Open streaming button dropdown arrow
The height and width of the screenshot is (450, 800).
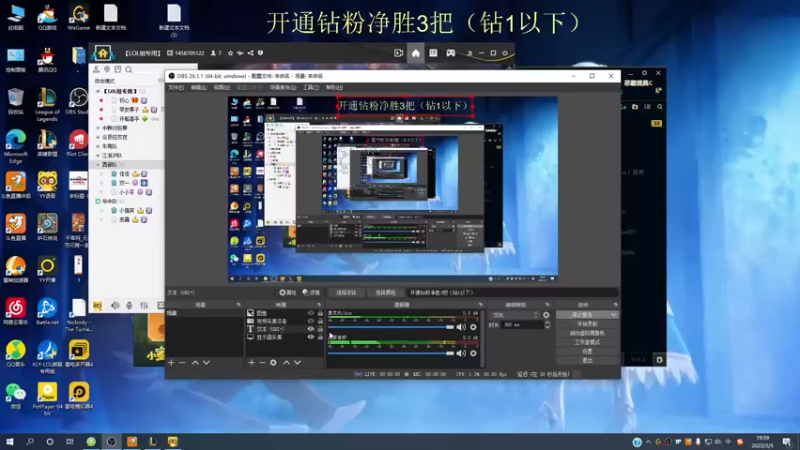click(x=613, y=315)
